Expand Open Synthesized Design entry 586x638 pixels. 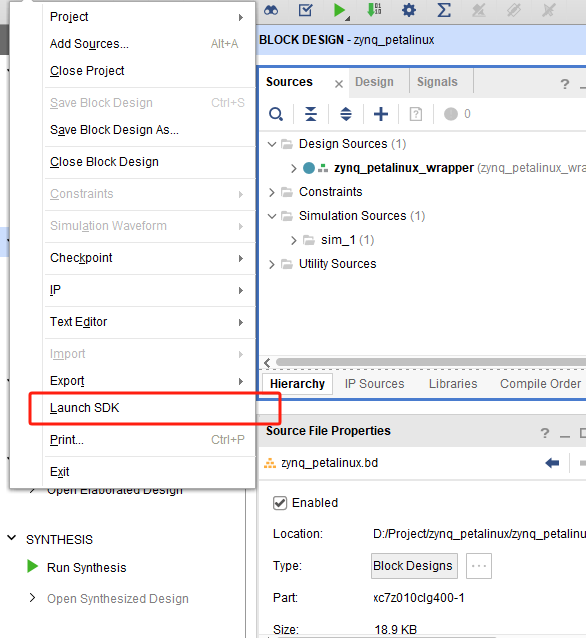pyautogui.click(x=33, y=598)
